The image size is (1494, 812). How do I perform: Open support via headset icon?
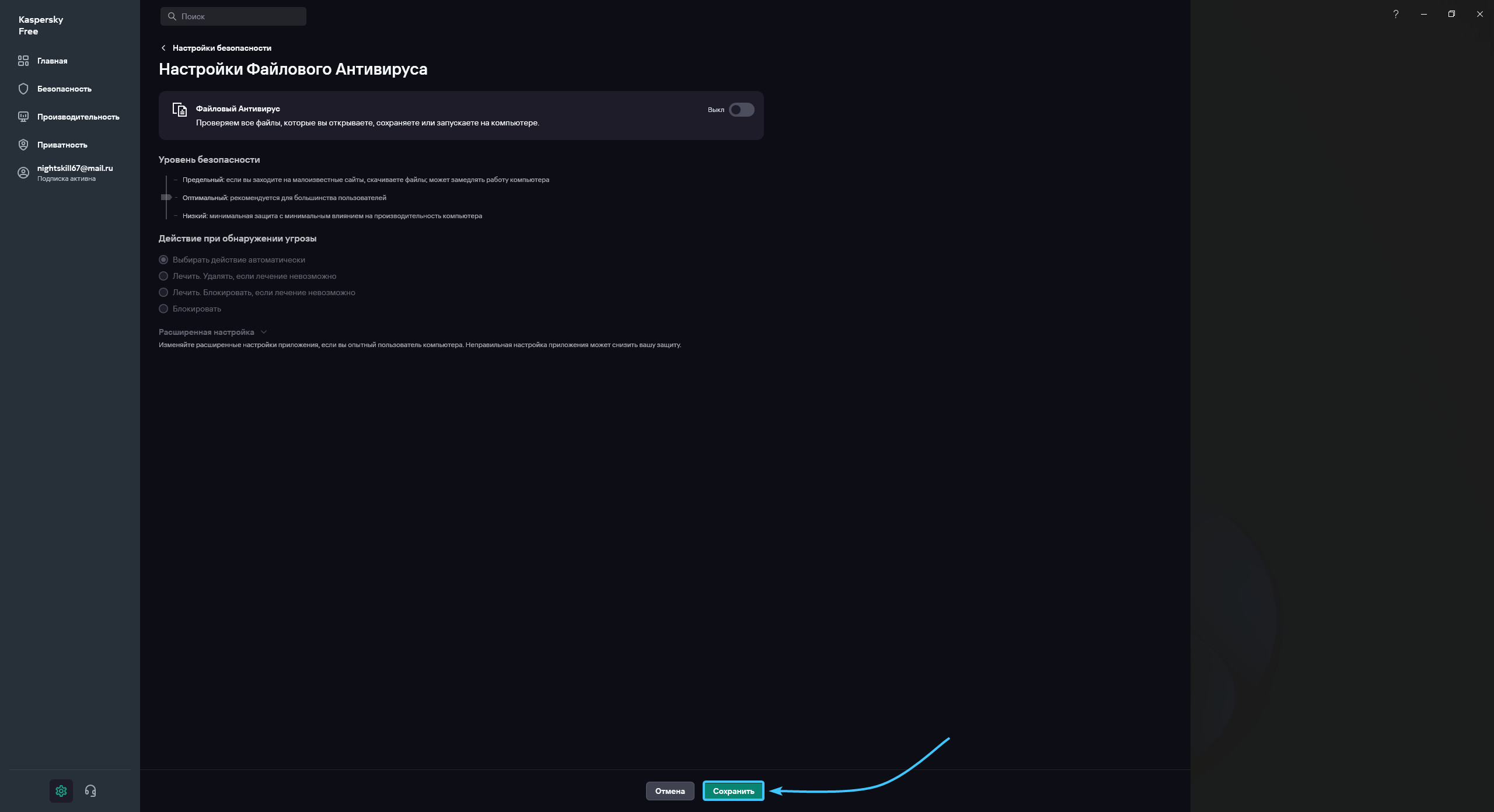90,791
